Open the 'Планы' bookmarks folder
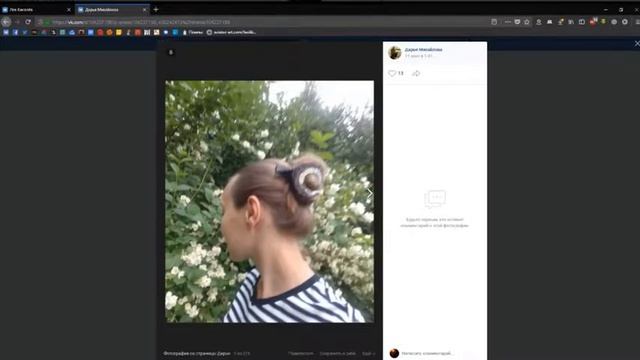This screenshot has height=360, width=640. tap(193, 32)
